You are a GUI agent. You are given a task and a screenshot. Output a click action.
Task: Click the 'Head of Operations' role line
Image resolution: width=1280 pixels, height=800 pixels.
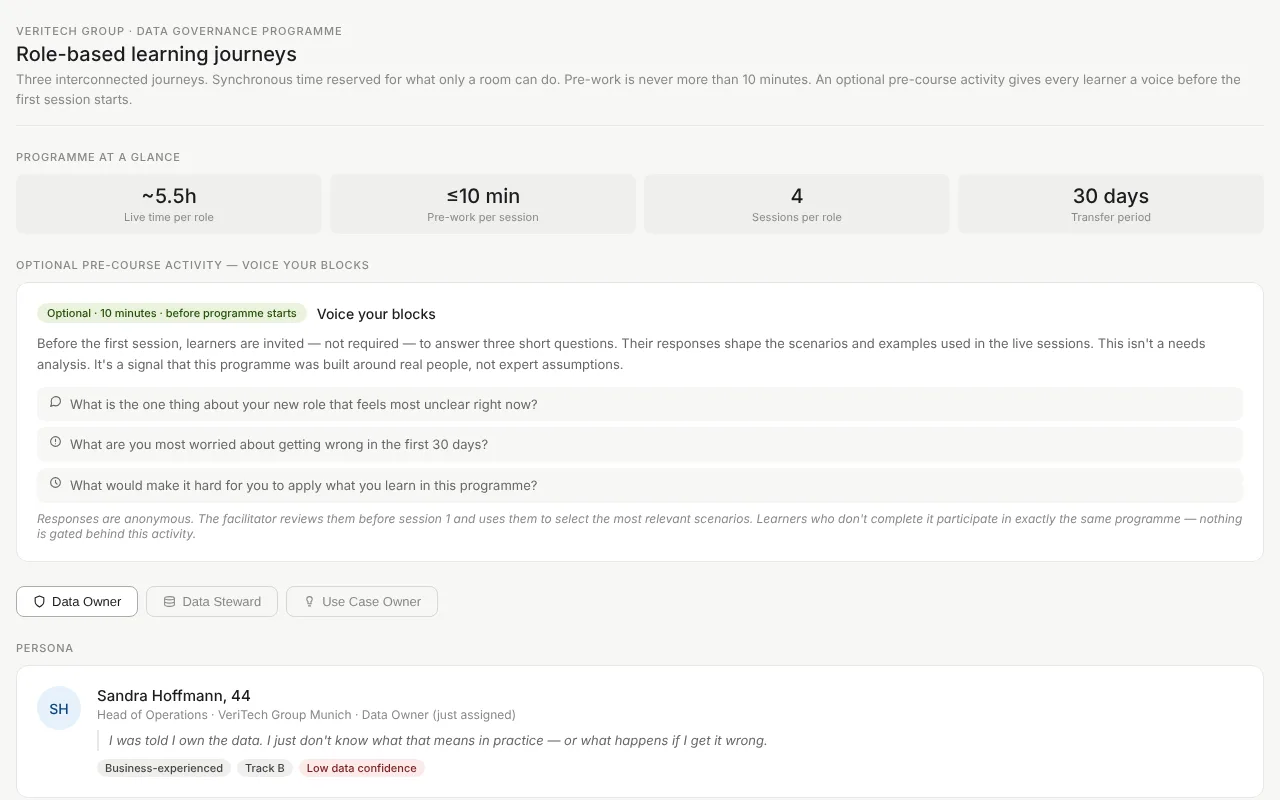point(306,715)
